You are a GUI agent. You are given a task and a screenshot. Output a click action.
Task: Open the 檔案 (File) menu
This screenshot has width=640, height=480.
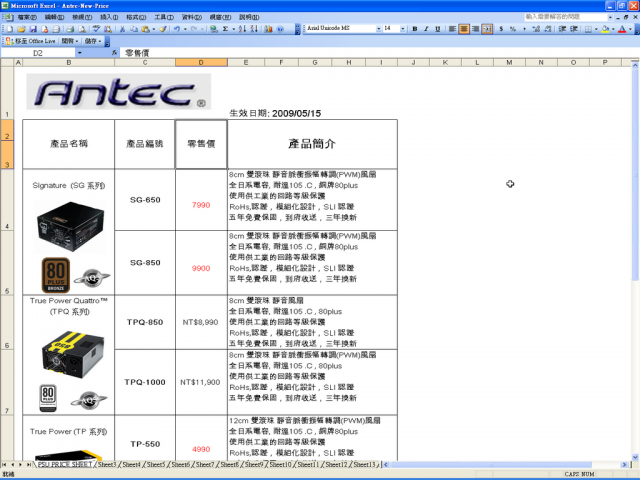27,17
